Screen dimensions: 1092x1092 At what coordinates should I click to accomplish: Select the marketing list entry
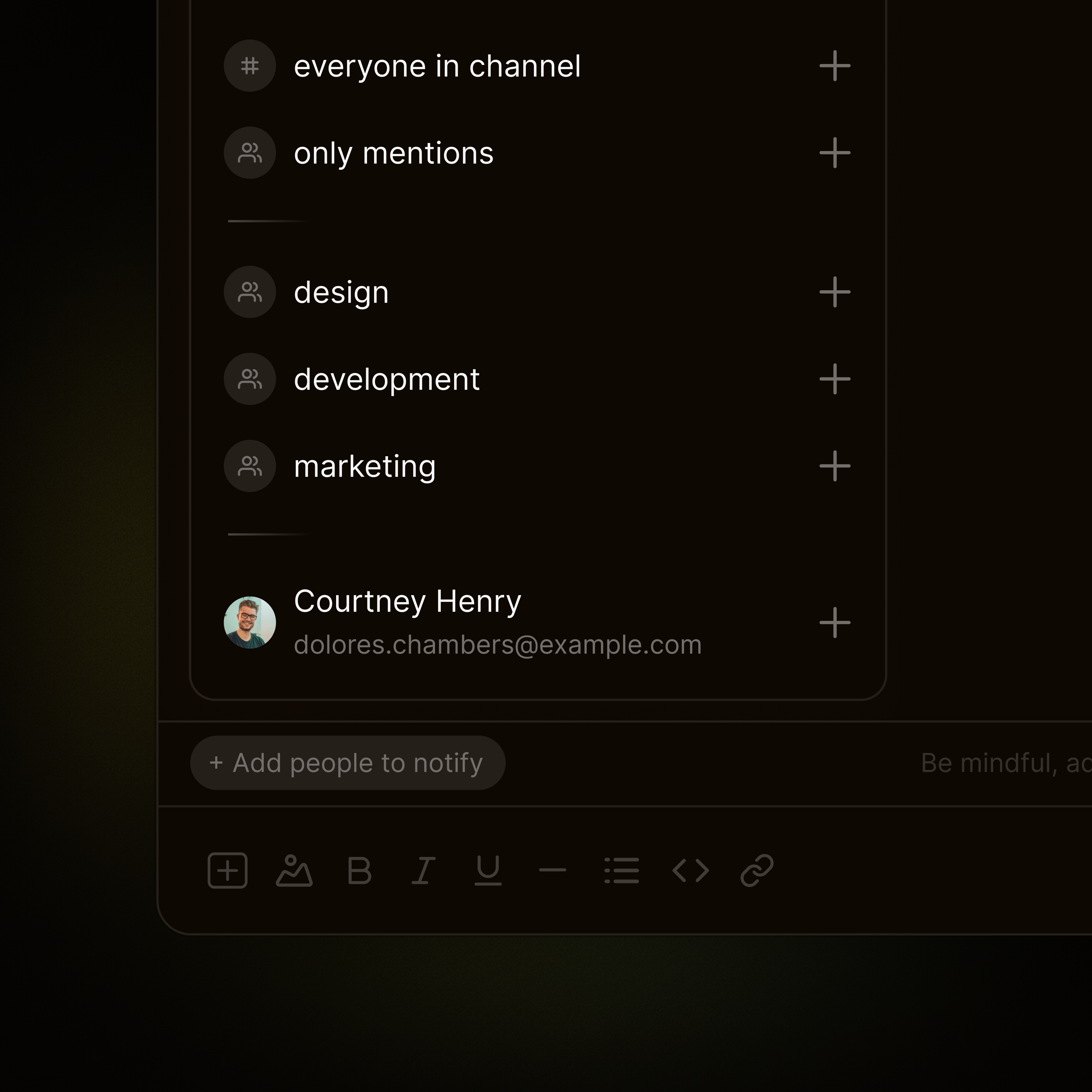point(365,466)
